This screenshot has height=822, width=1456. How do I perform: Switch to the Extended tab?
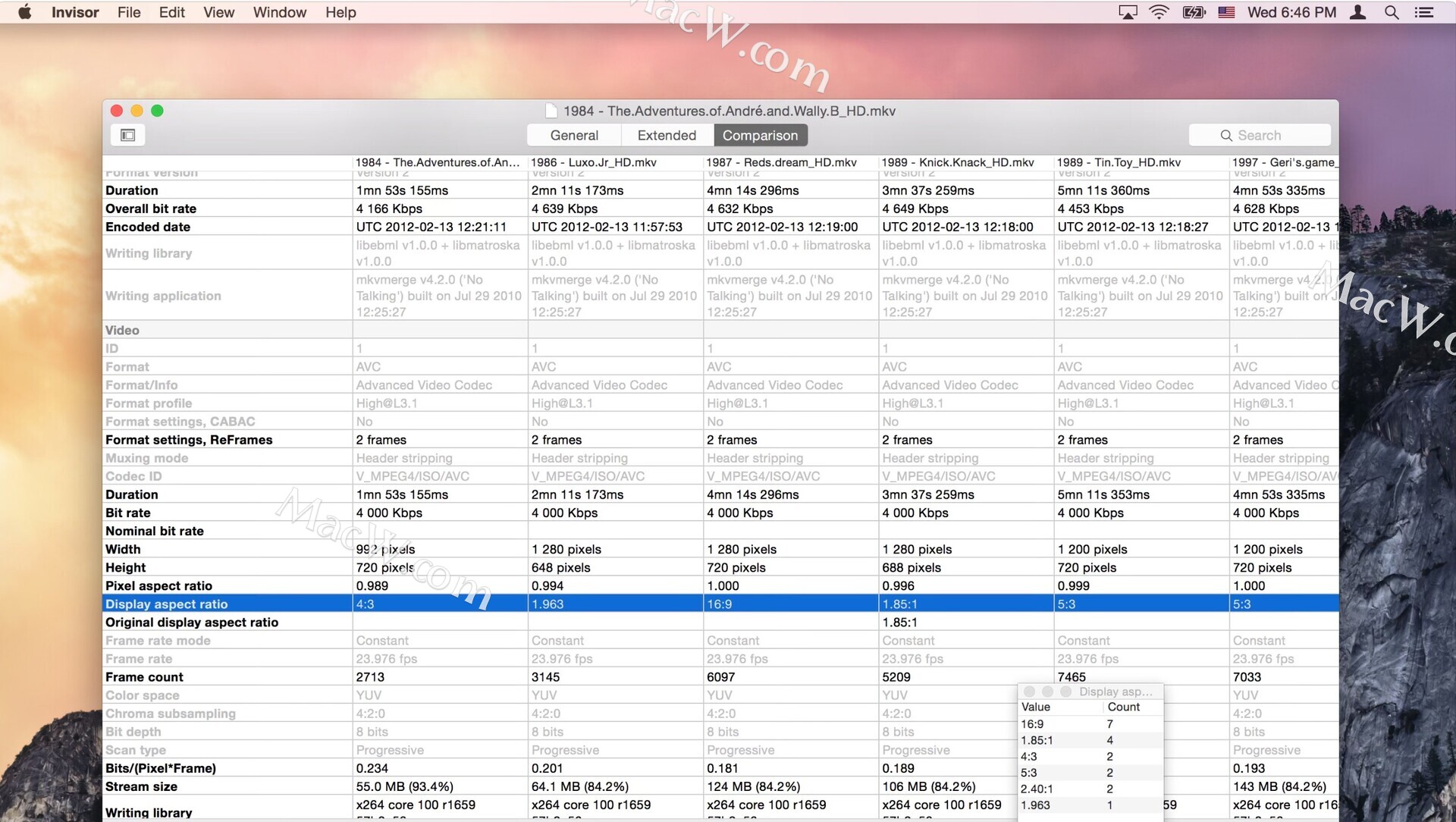pos(667,135)
